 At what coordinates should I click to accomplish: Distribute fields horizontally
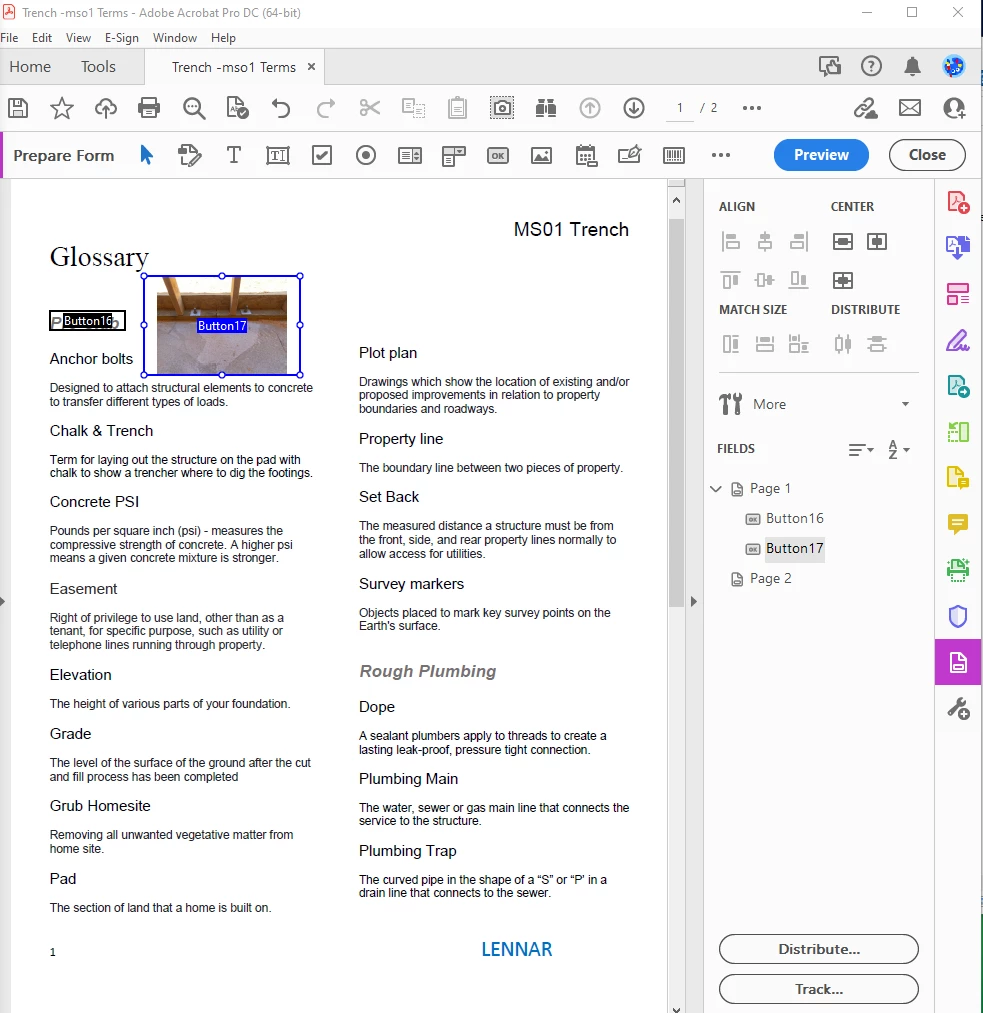pos(843,344)
